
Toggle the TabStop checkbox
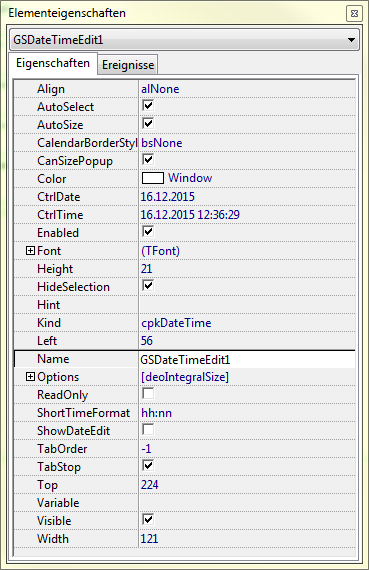pyautogui.click(x=148, y=465)
